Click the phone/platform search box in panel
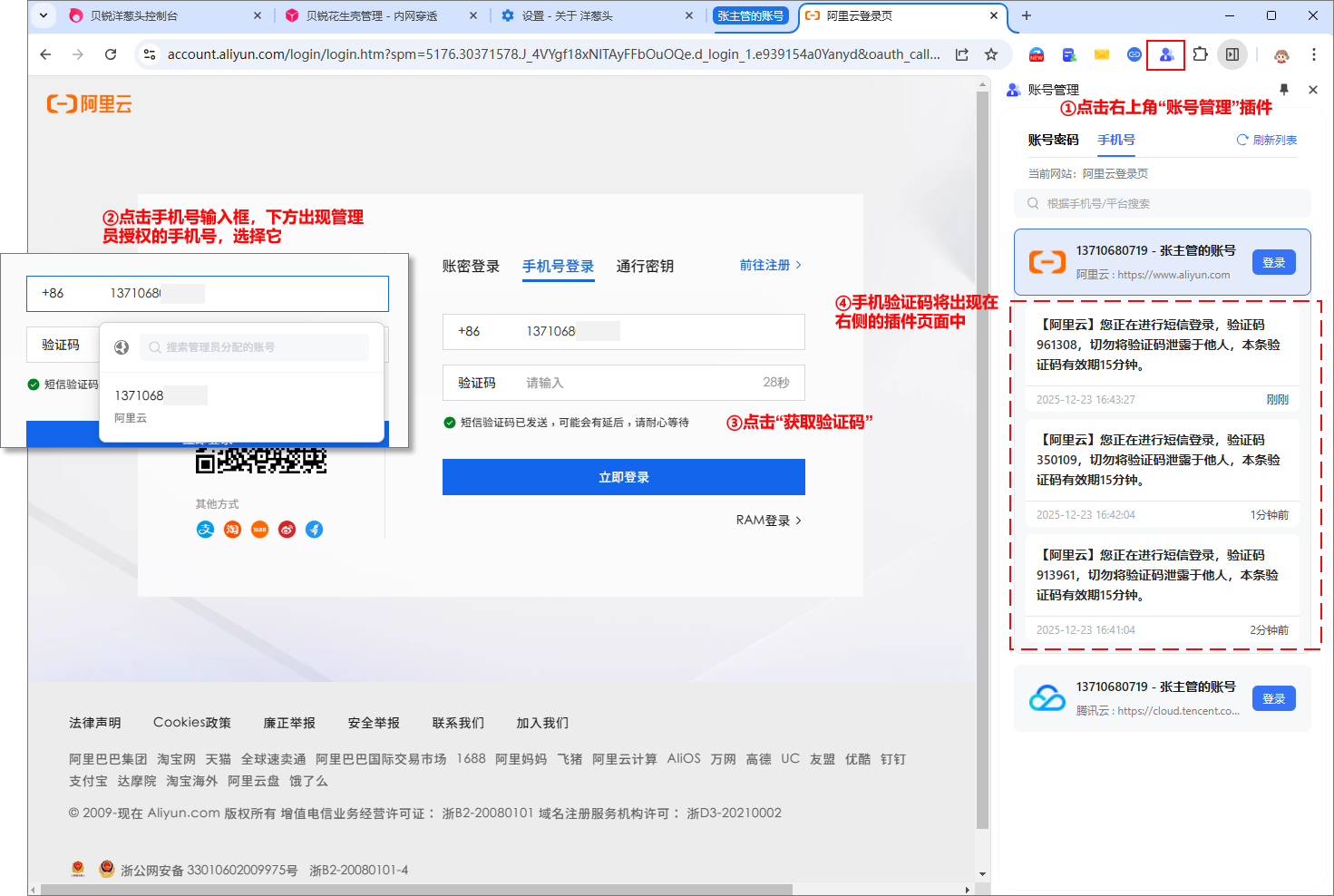 [x=1163, y=203]
